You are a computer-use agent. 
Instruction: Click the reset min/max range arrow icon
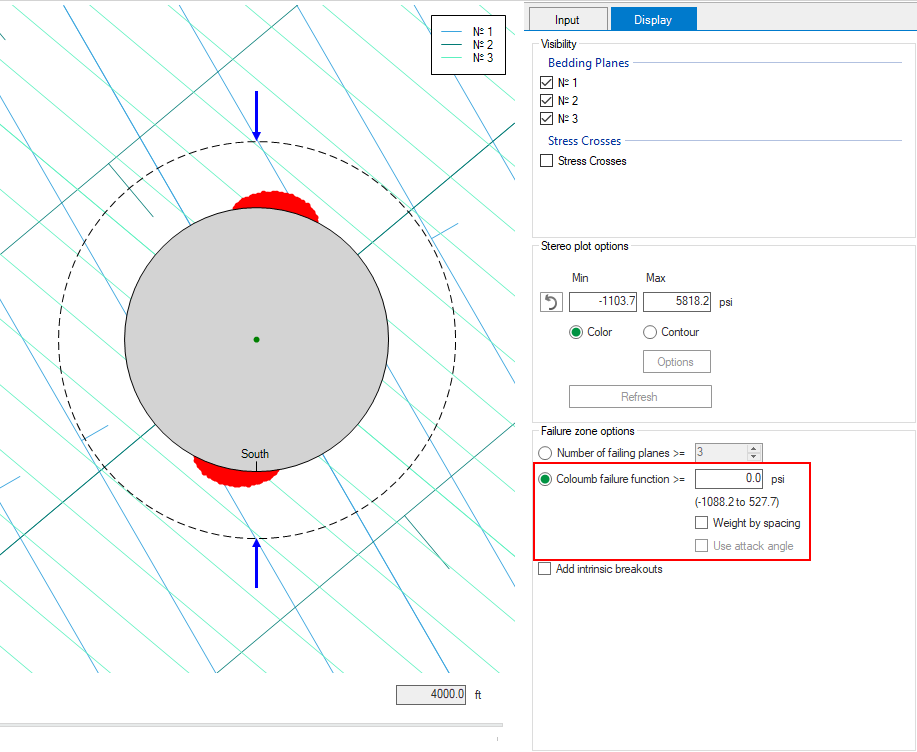coord(551,302)
